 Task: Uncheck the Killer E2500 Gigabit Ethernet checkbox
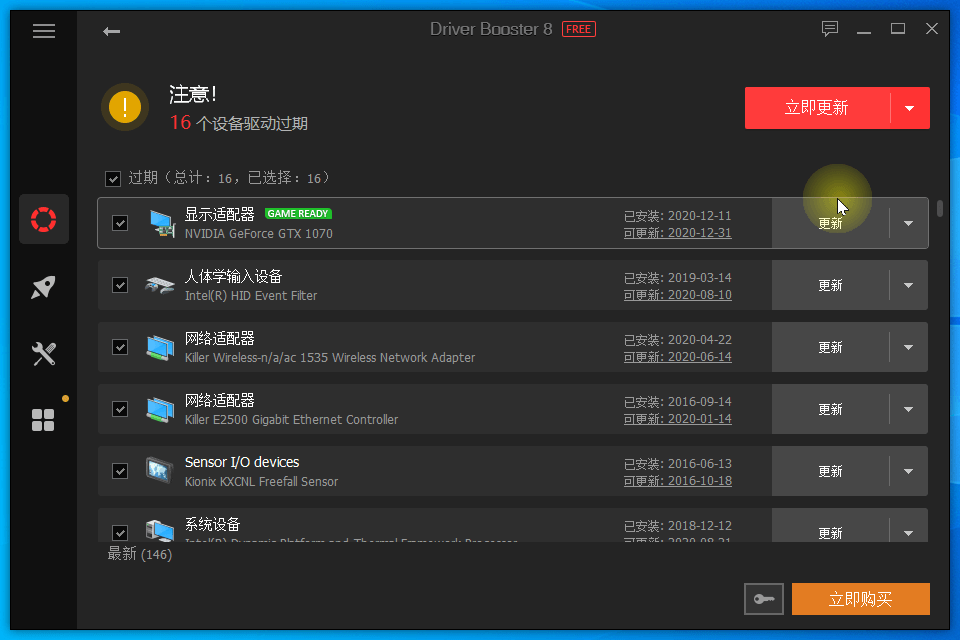point(120,409)
